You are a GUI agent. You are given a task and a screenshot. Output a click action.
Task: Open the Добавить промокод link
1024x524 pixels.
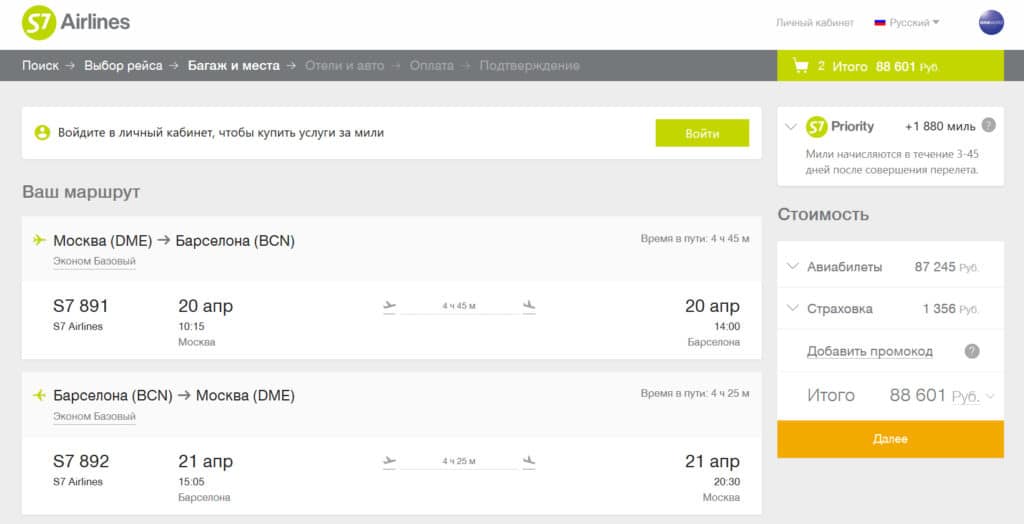[869, 352]
